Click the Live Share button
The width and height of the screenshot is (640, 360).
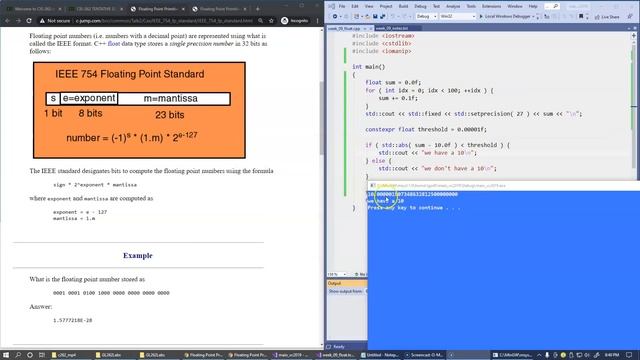607,17
